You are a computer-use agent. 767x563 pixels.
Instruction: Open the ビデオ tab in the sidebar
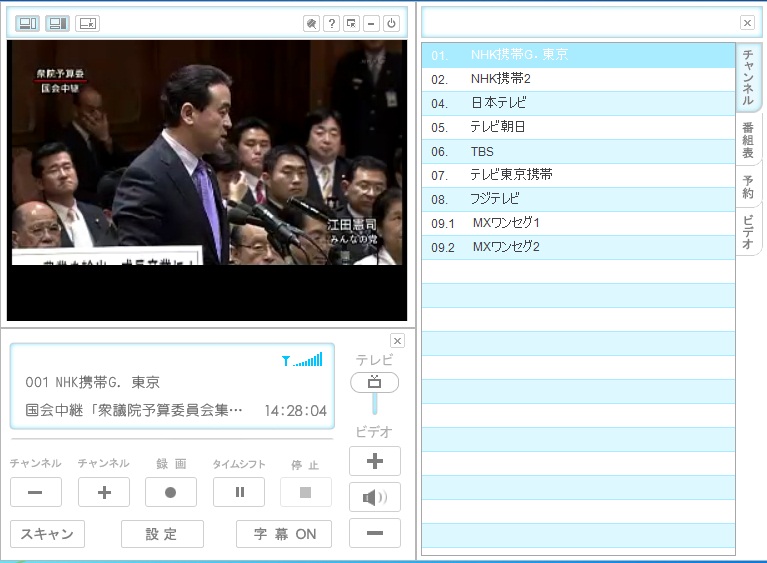[x=748, y=232]
